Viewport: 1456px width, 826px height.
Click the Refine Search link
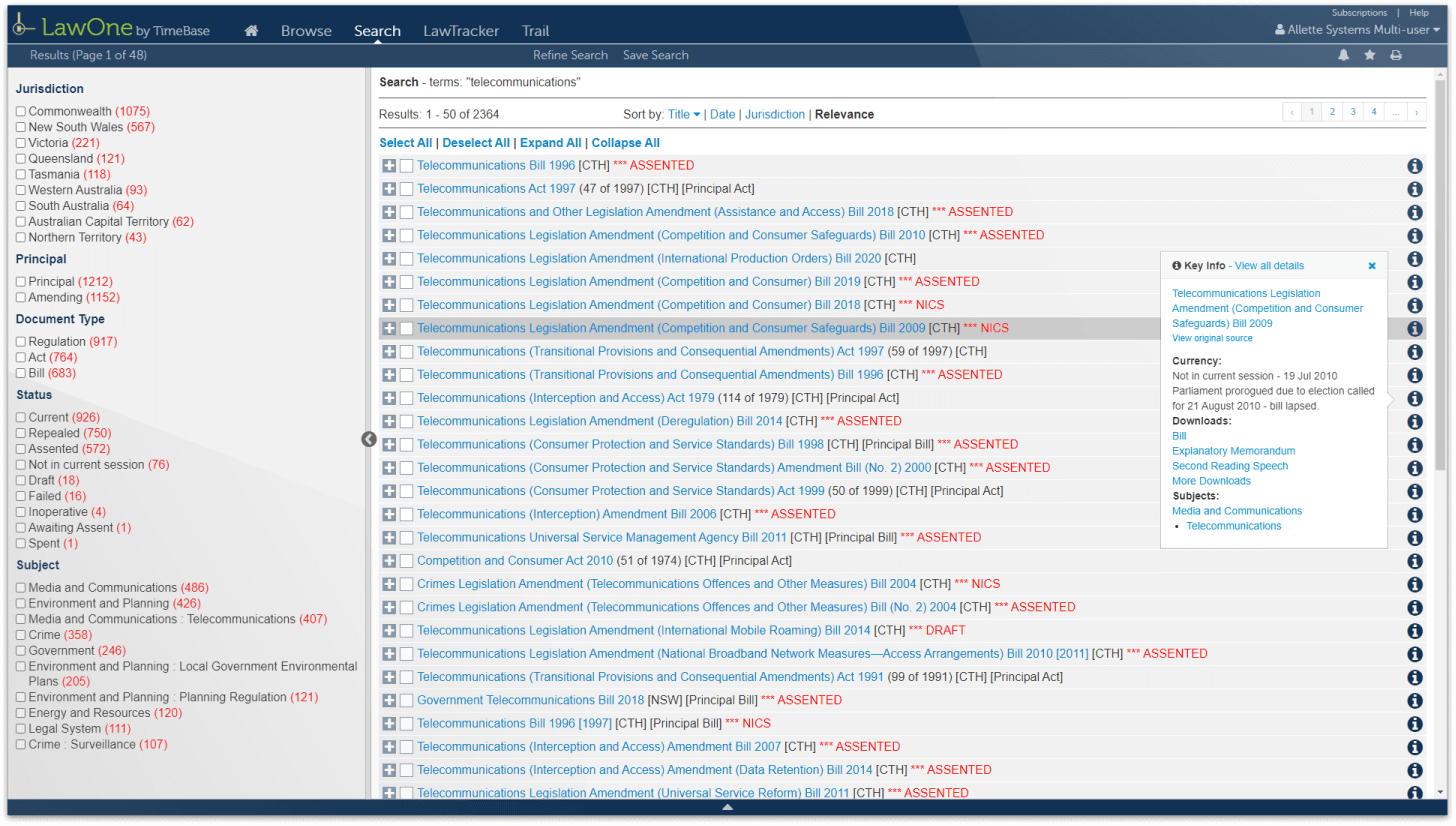(x=570, y=55)
